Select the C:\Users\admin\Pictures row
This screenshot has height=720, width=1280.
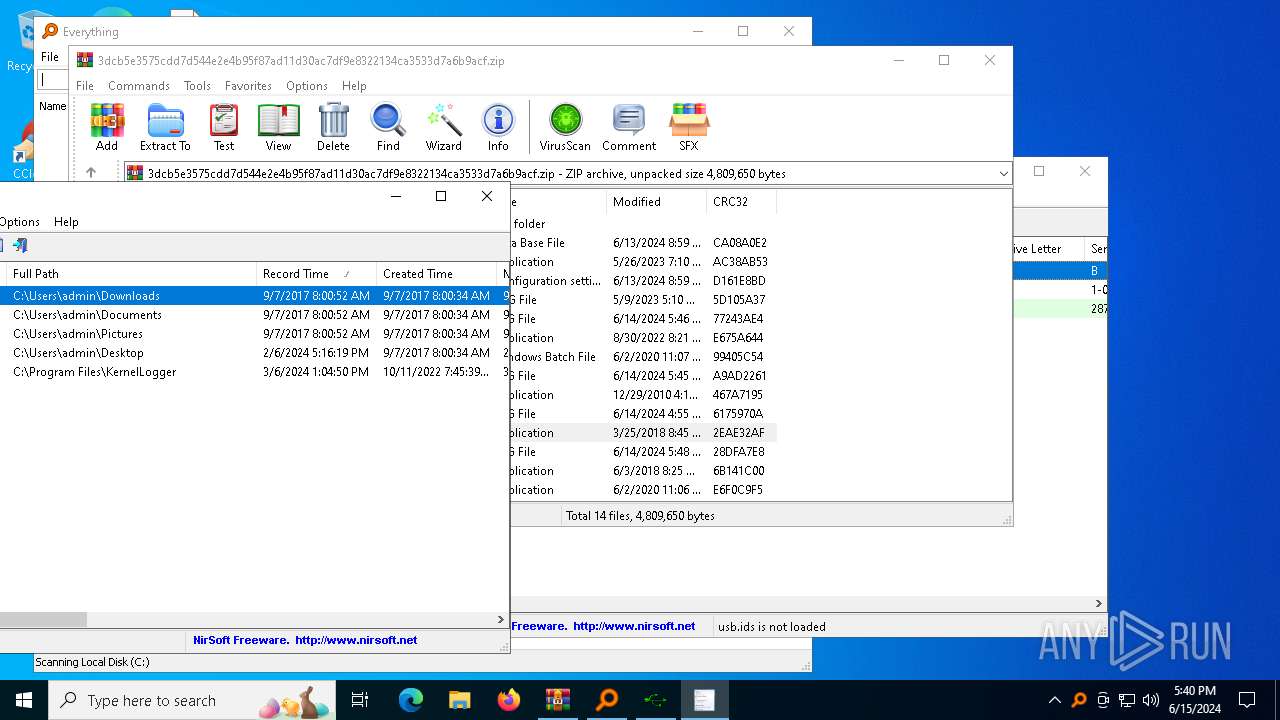[254, 334]
